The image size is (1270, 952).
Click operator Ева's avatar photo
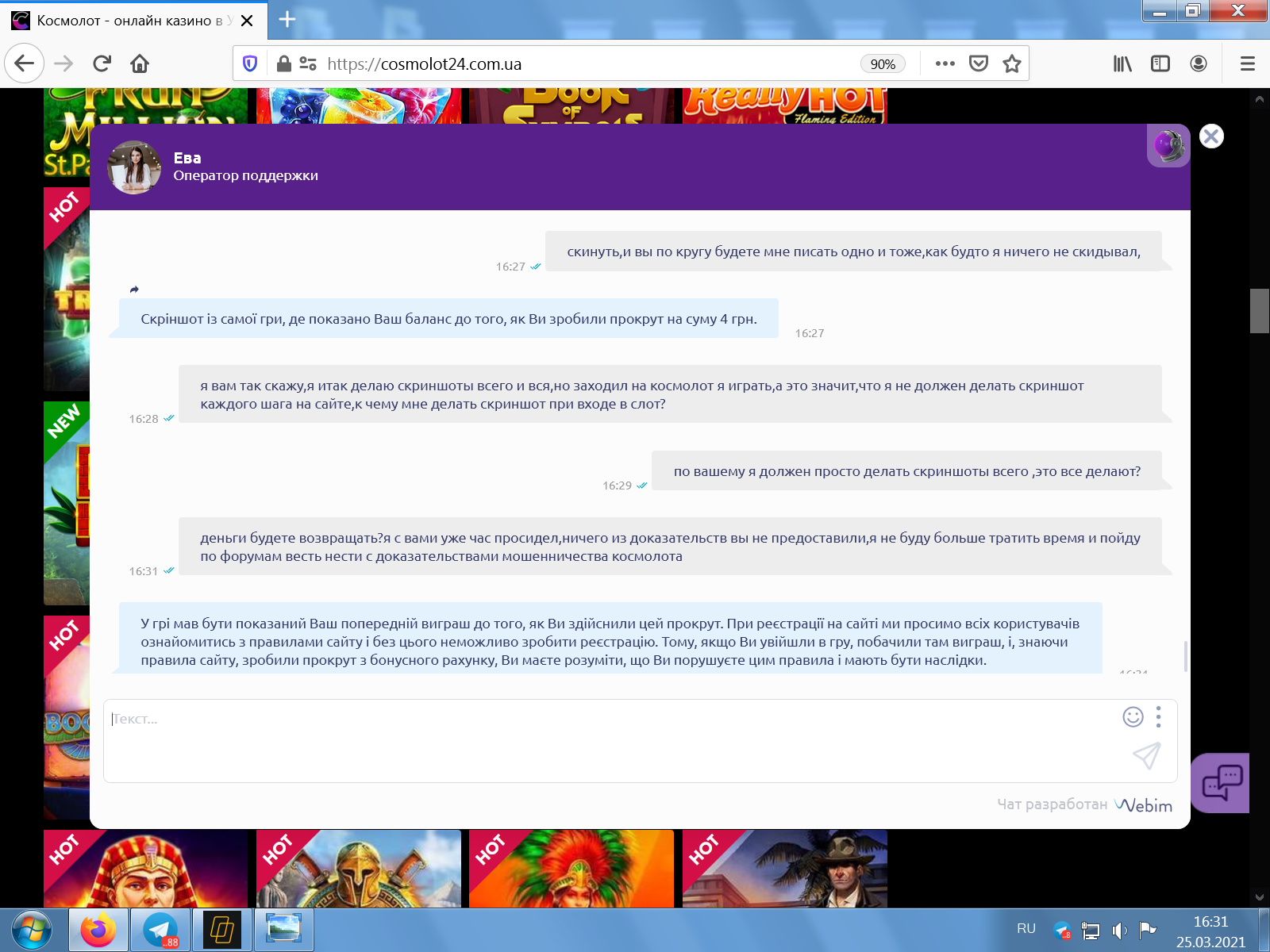tap(134, 167)
